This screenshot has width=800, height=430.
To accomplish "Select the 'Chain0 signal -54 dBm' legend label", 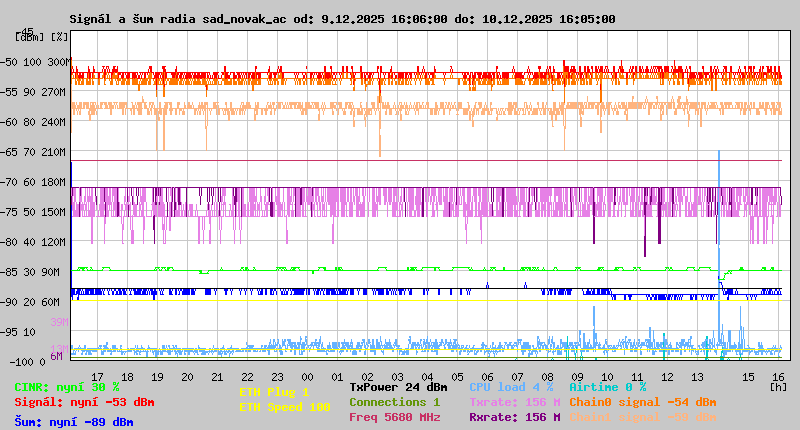I will 643,402.
